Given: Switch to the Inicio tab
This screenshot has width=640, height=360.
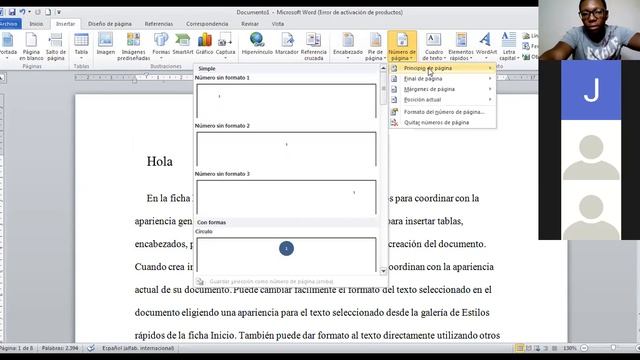Looking at the screenshot, I should coord(36,24).
